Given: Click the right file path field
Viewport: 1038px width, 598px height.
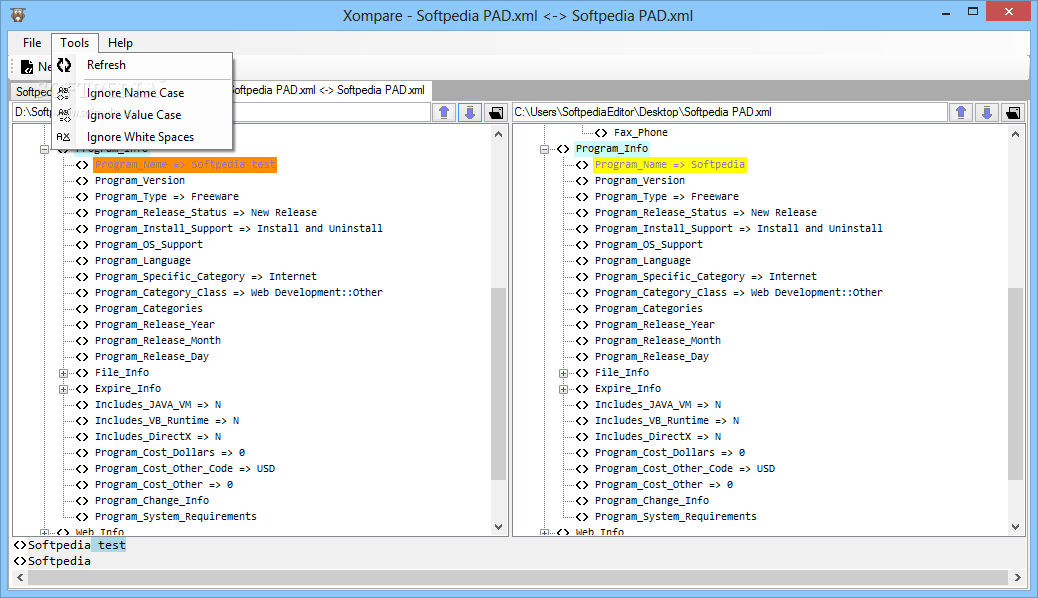Looking at the screenshot, I should 730,113.
